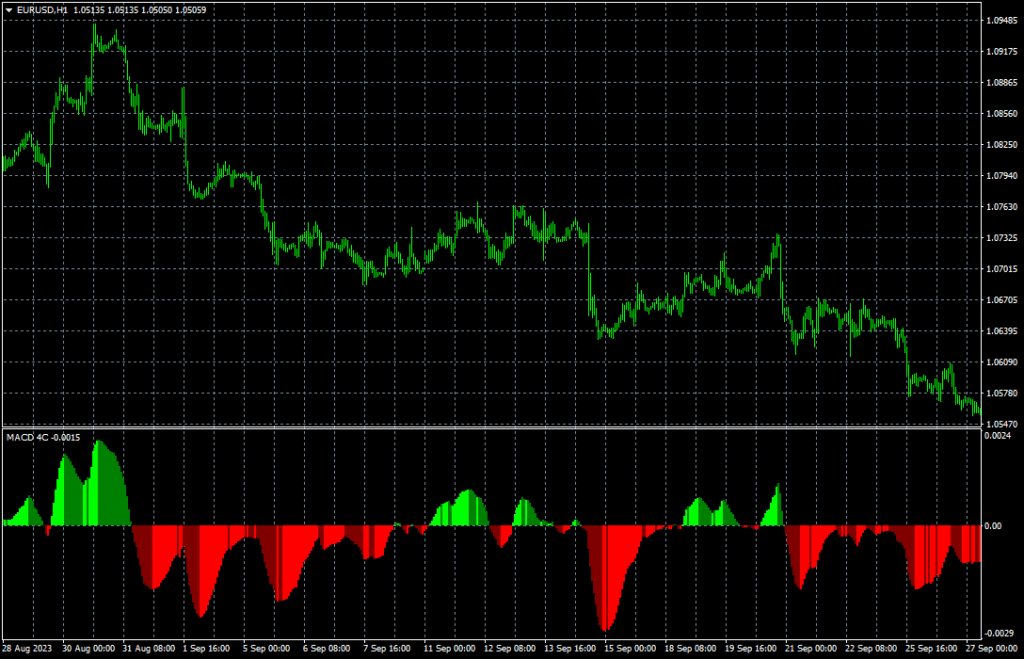Click separator between price chart and MACD
Screen dimensions: 1024x659
(490, 430)
